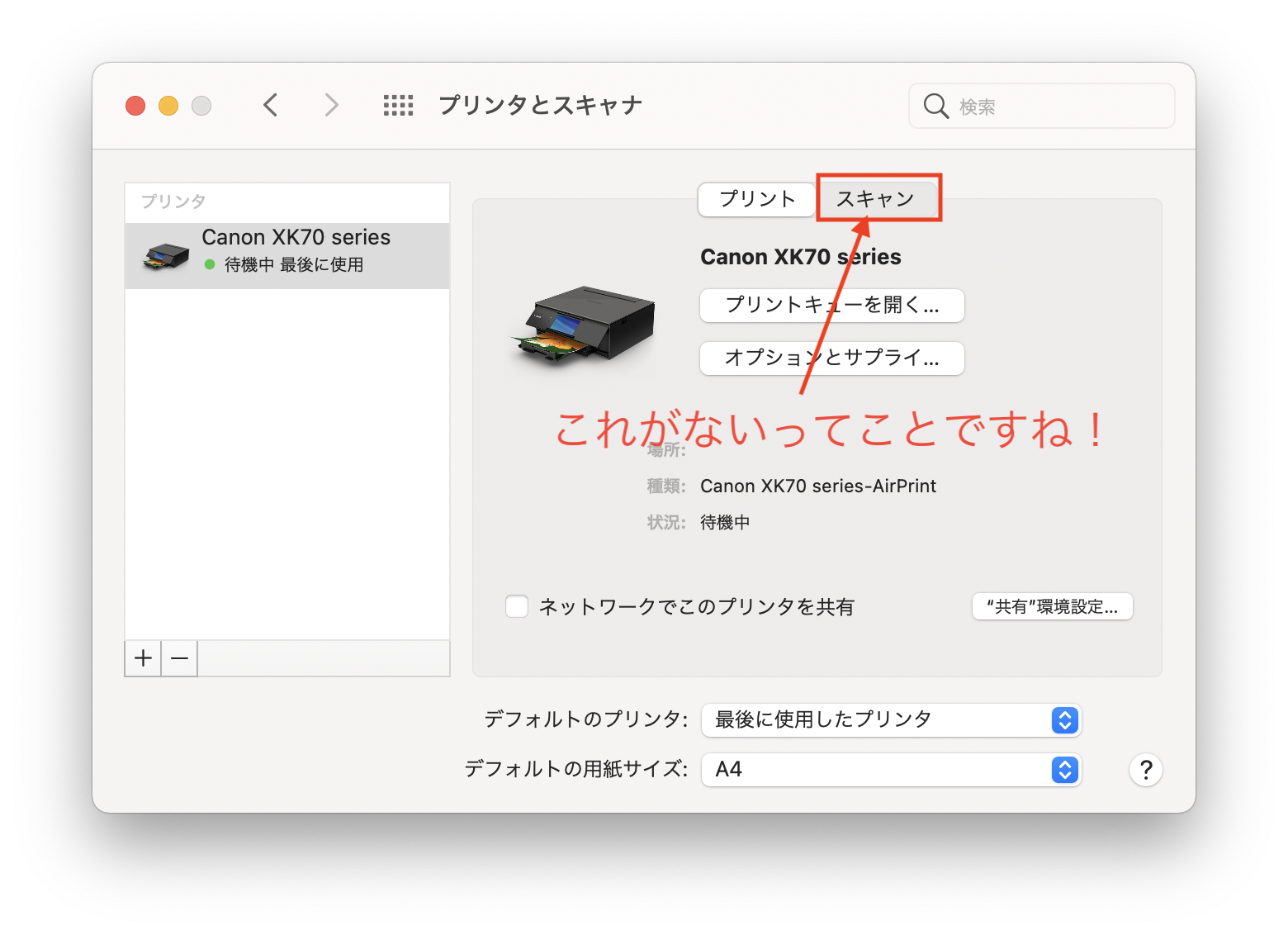The width and height of the screenshot is (1288, 935).
Task: Click オプションとサプライ button
Action: [832, 358]
